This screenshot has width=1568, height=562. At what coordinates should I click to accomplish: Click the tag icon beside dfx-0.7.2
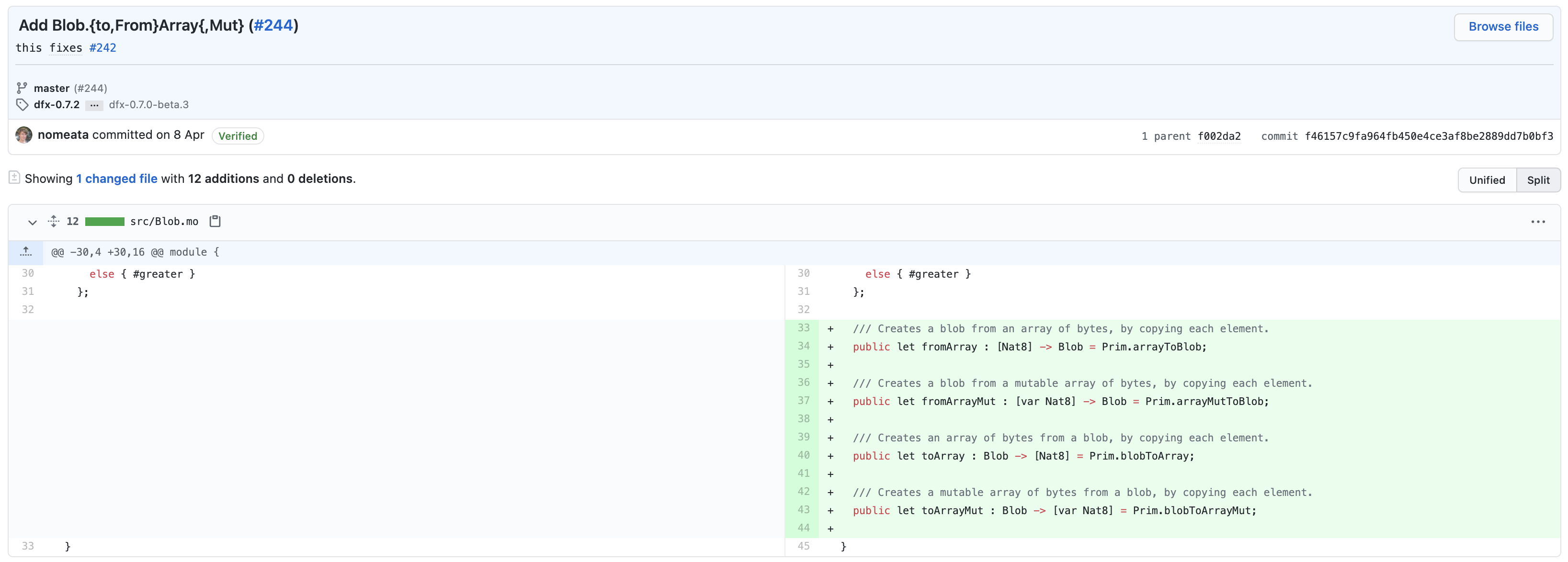point(22,105)
